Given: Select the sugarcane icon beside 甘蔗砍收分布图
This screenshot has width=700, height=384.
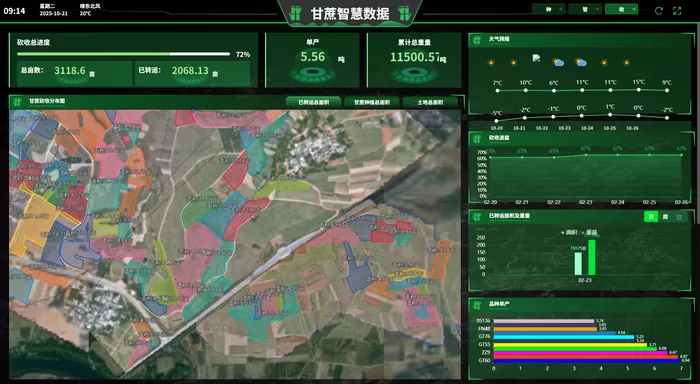Looking at the screenshot, I should 18,102.
